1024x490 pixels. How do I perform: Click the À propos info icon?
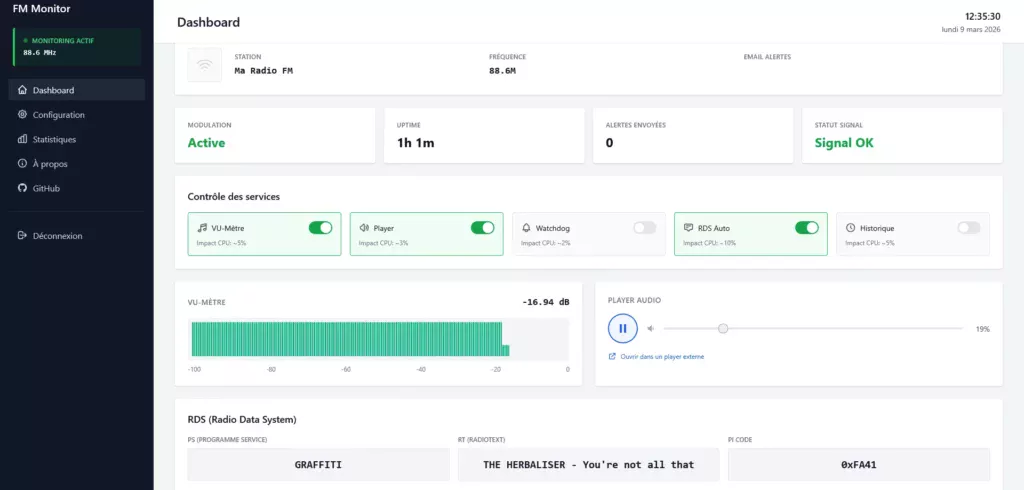pos(22,163)
